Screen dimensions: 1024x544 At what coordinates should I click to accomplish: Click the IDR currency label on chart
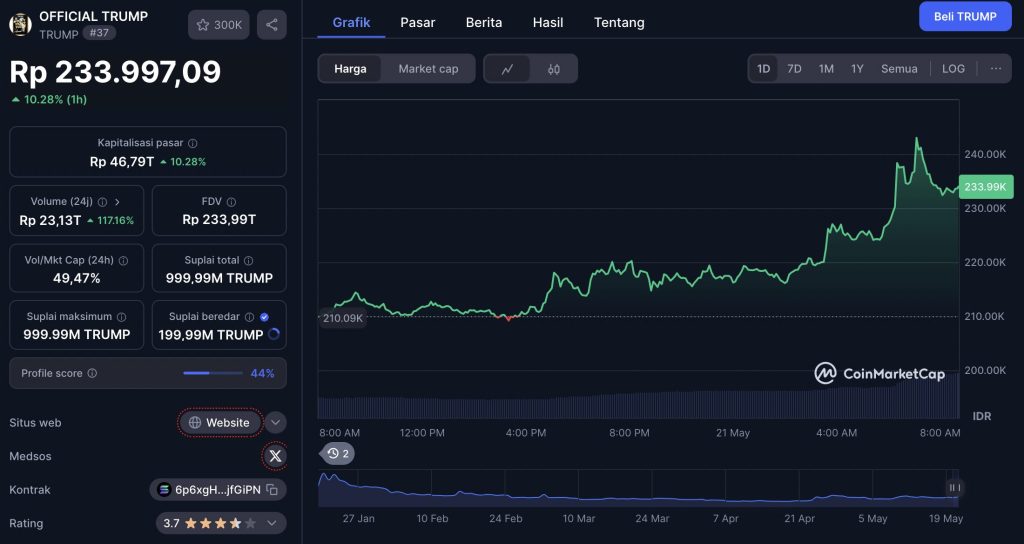pos(982,416)
